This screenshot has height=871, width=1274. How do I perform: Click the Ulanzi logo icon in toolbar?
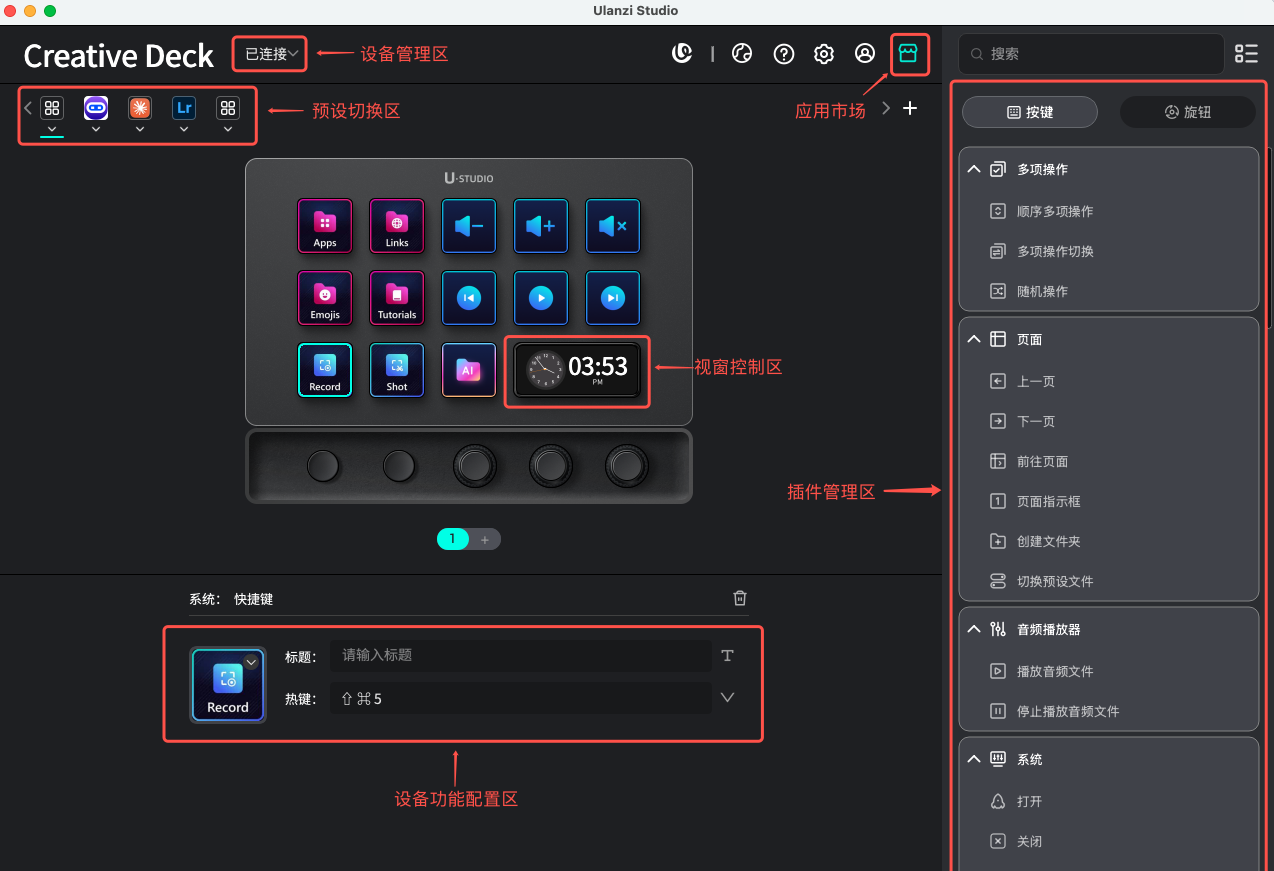(x=682, y=54)
